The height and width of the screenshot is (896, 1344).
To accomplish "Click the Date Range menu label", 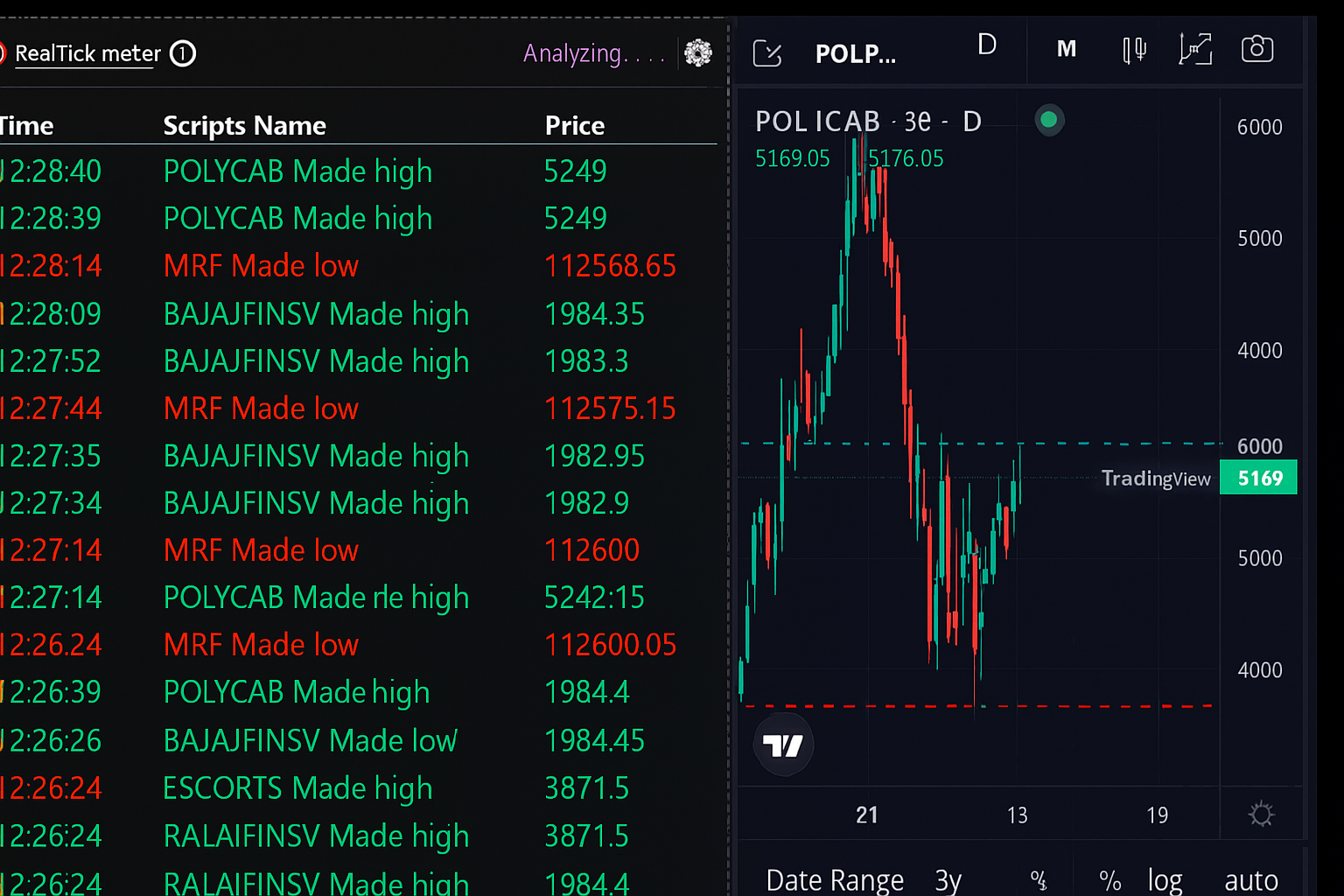I will coord(834,878).
